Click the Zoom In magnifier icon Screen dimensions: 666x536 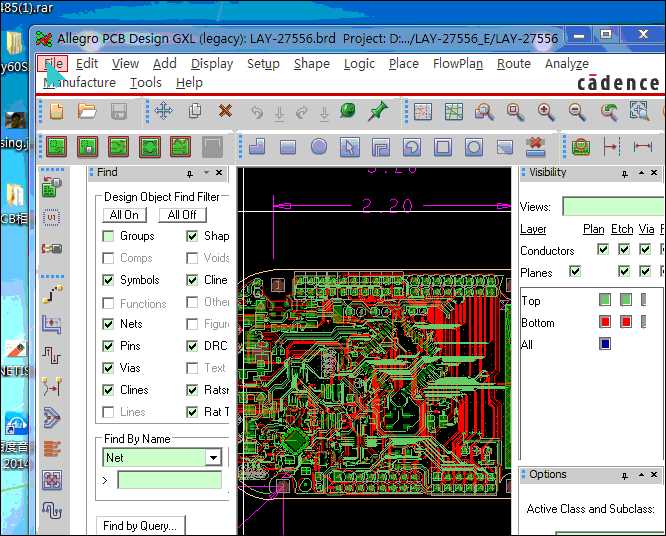[545, 112]
